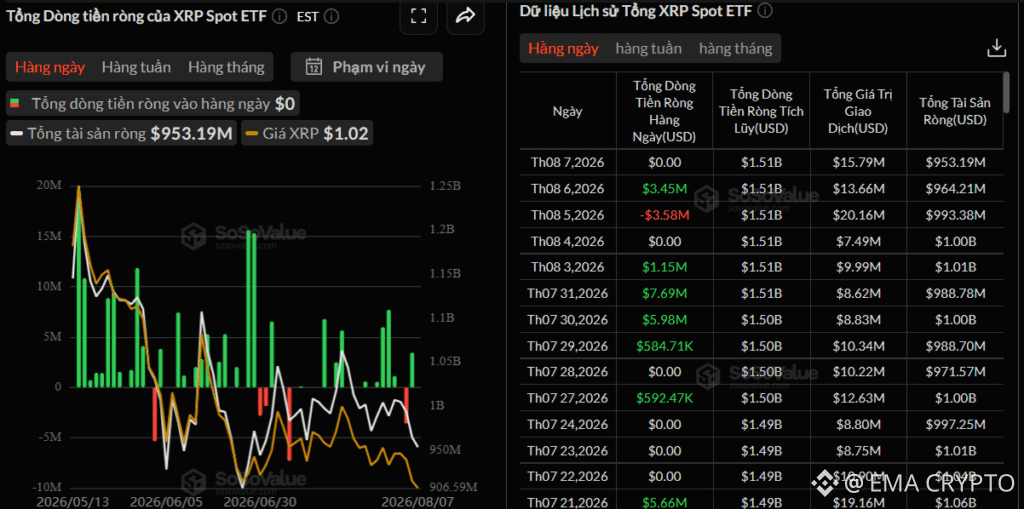Viewport: 1024px width, 509px height.
Task: Click the $592.47K net flow value
Action: pyautogui.click(x=665, y=398)
